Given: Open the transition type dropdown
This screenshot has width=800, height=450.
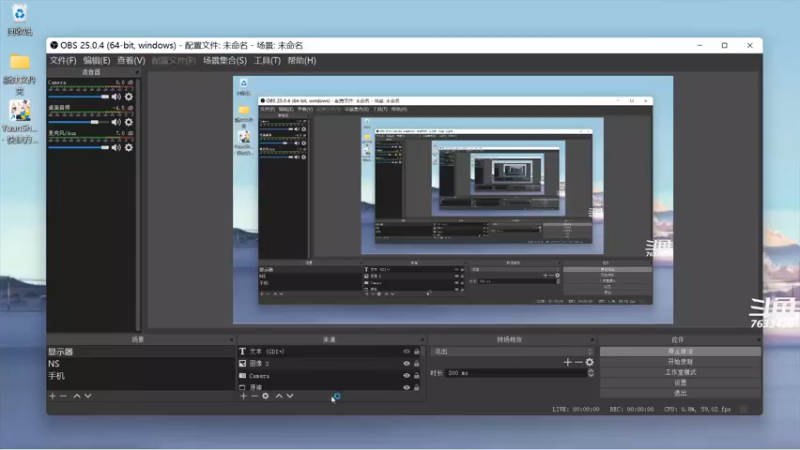Looking at the screenshot, I should tap(512, 352).
